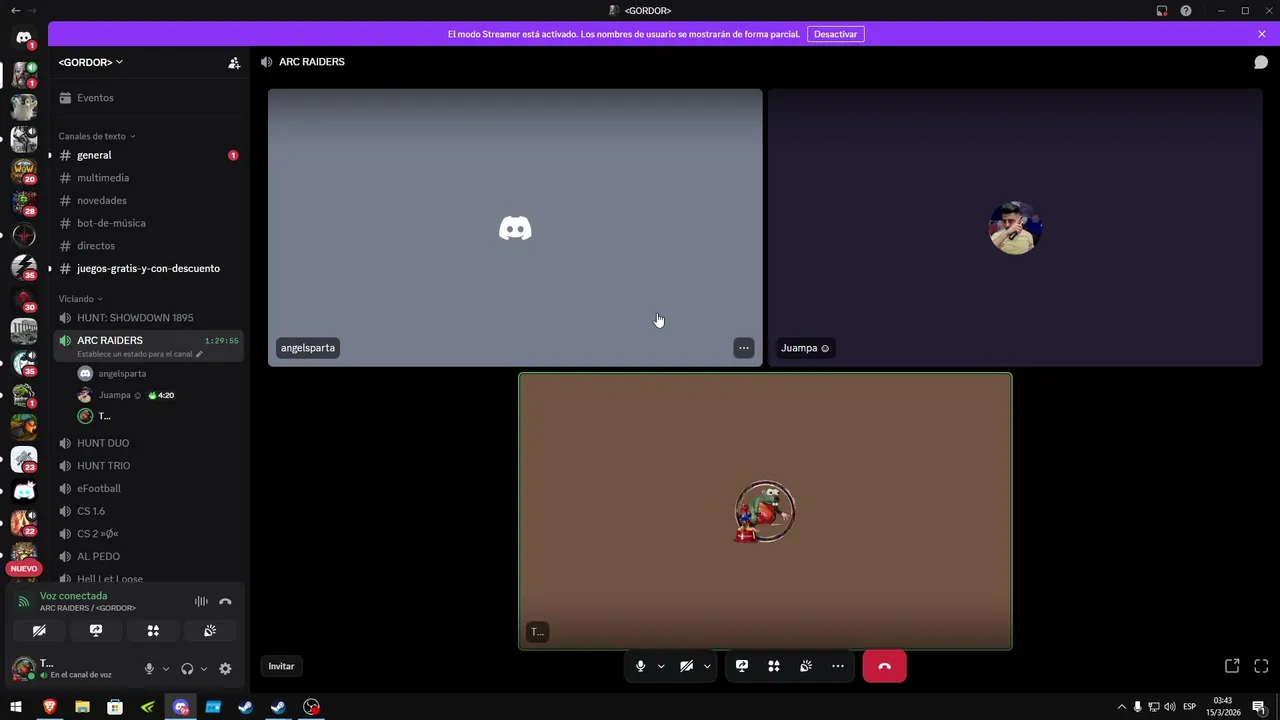Collapse the Canales de texto category
Image resolution: width=1280 pixels, height=720 pixels.
(96, 136)
